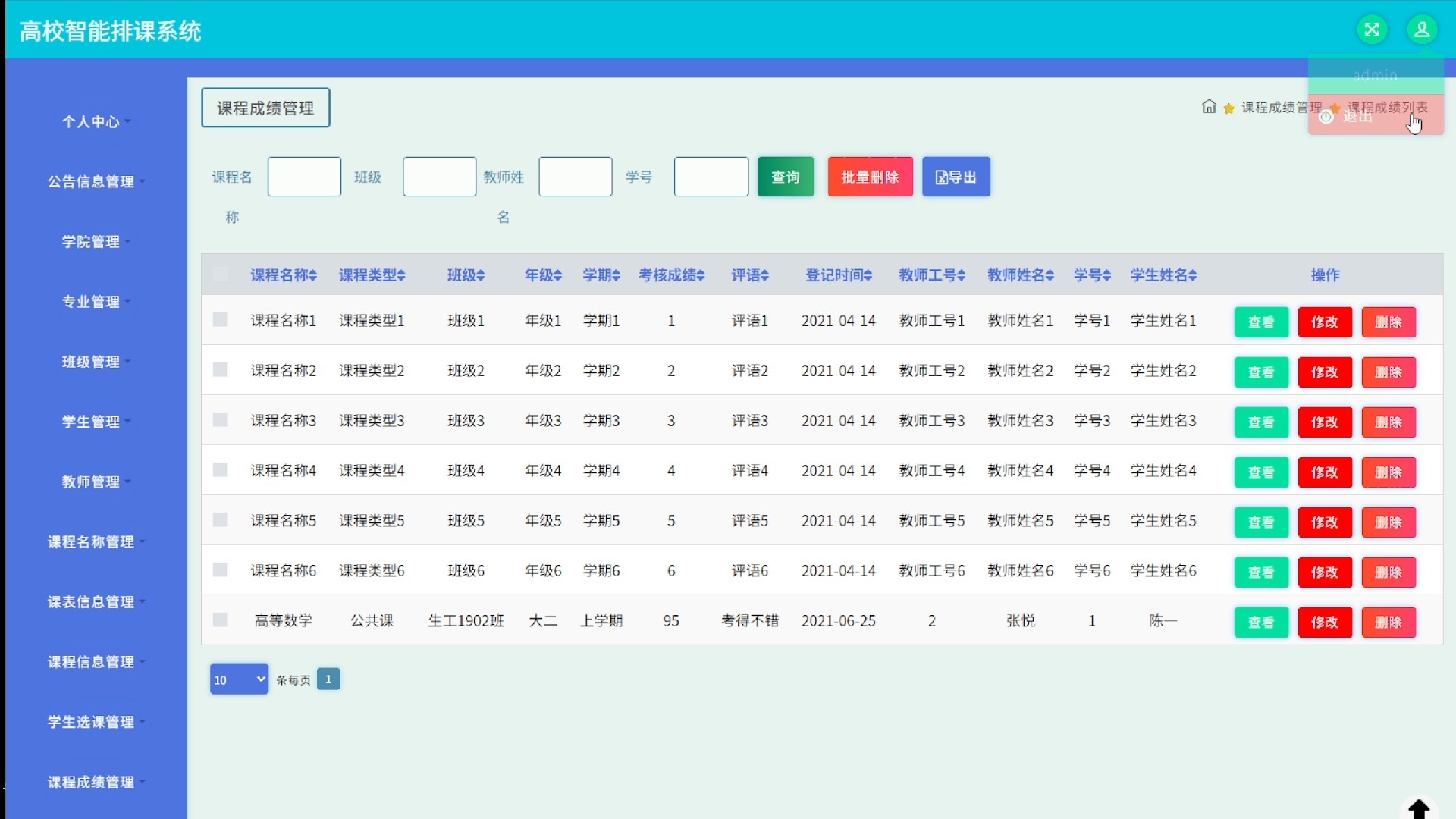The height and width of the screenshot is (819, 1456).
Task: Sort by 课程类型 column arrows
Action: coord(401,275)
